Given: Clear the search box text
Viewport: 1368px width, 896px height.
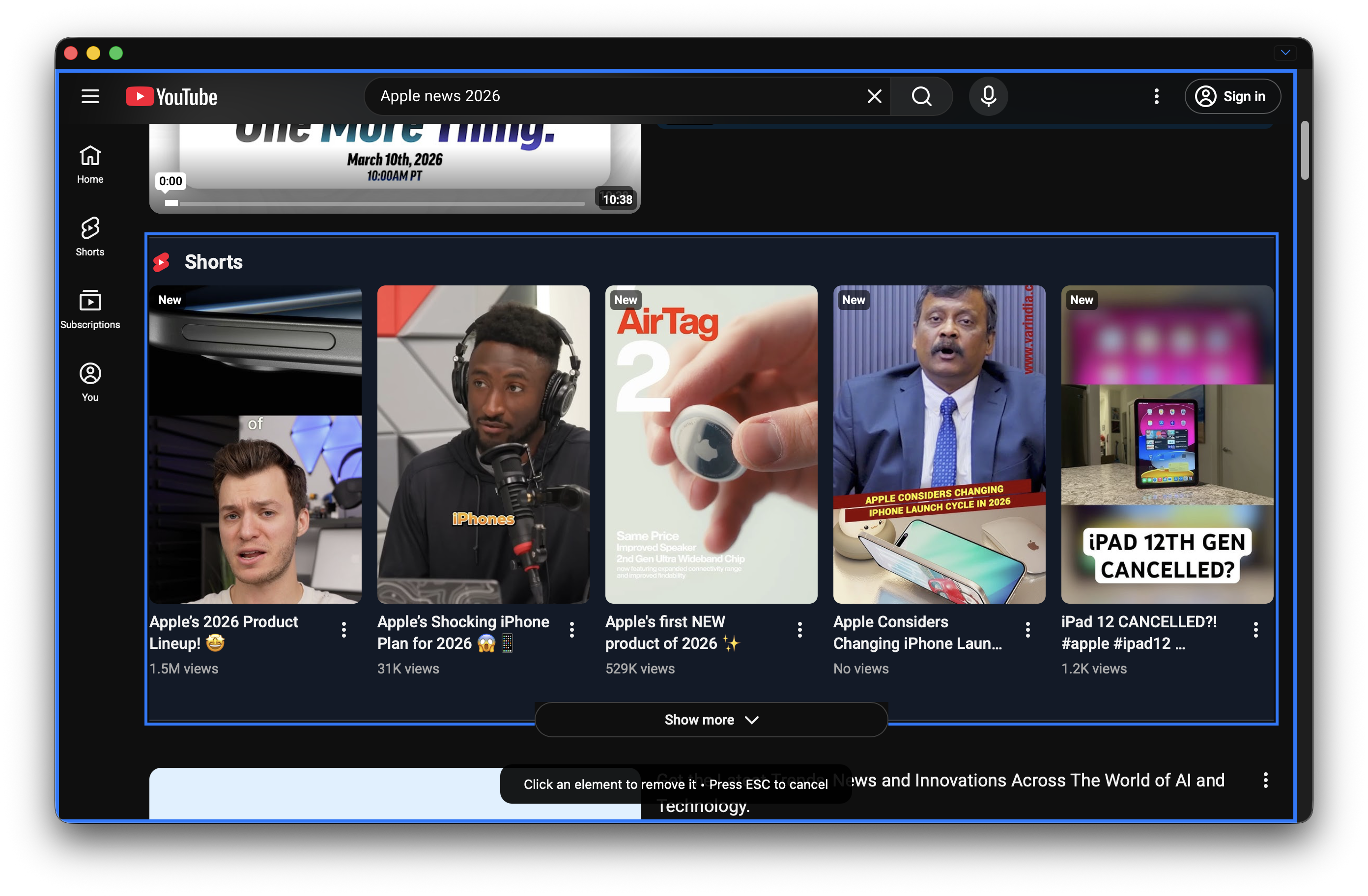Looking at the screenshot, I should [874, 97].
